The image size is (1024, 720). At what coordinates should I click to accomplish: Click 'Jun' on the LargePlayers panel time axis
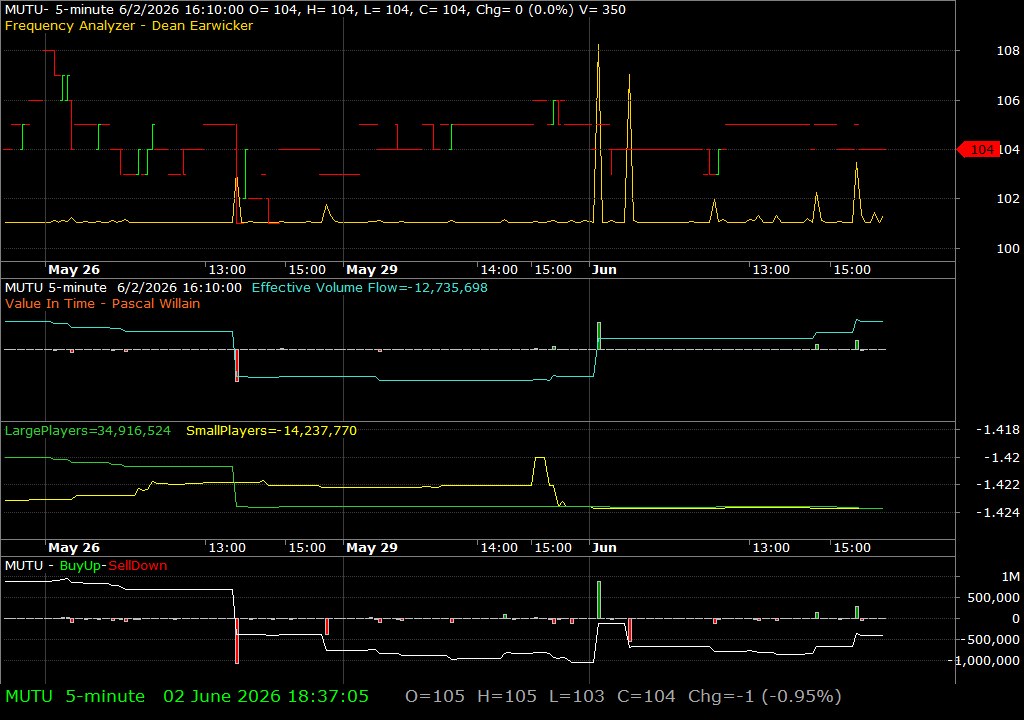pyautogui.click(x=604, y=548)
